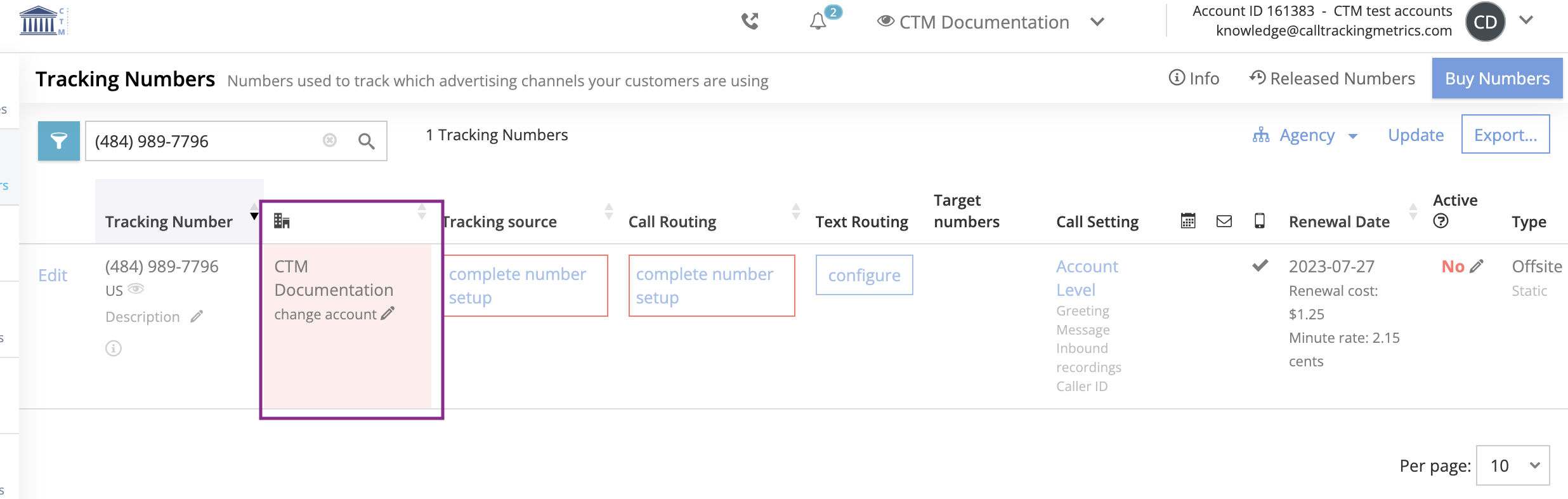
Task: Edit the Active status No pencil
Action: click(x=1477, y=266)
